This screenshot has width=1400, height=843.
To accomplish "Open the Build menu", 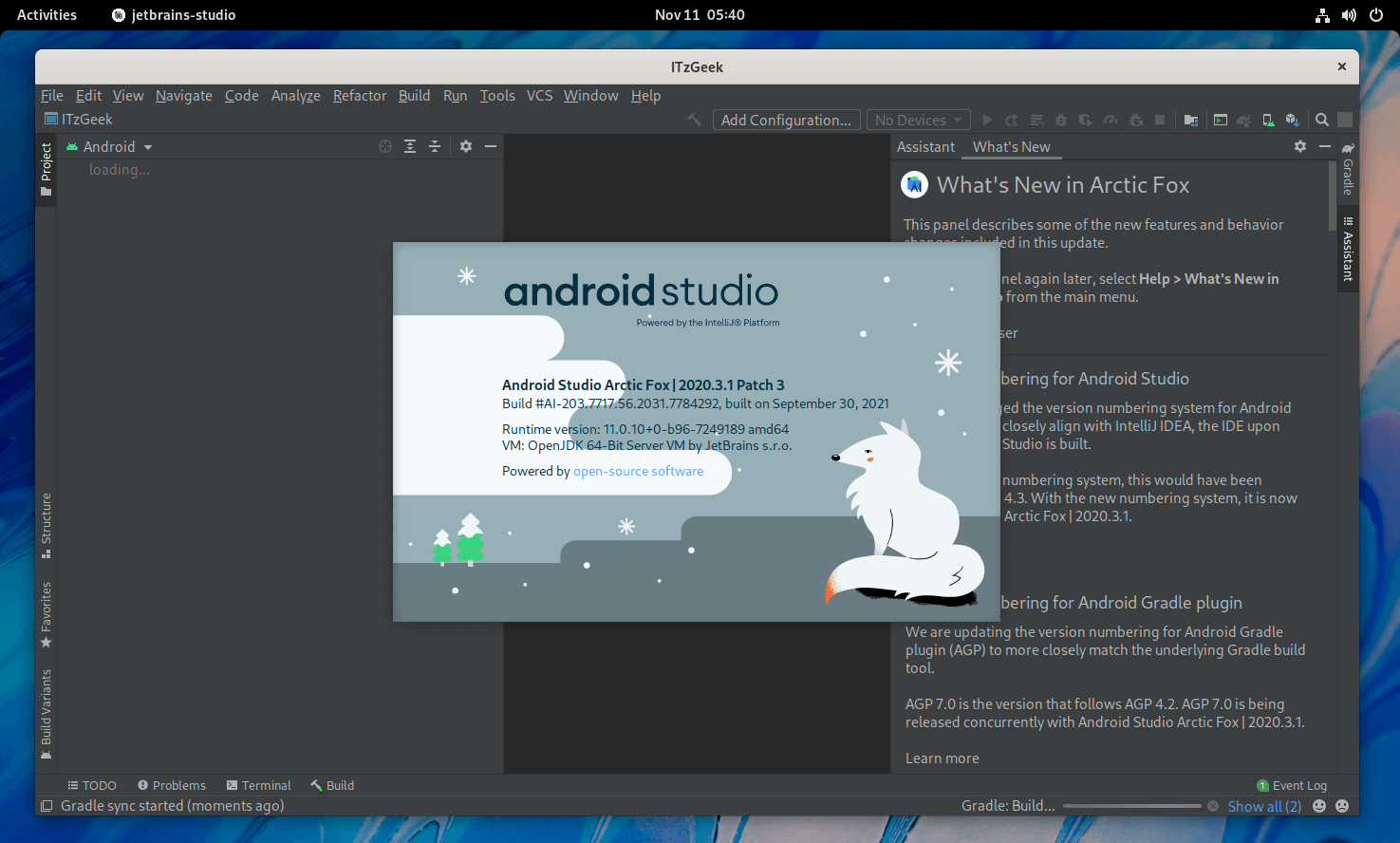I will 414,95.
